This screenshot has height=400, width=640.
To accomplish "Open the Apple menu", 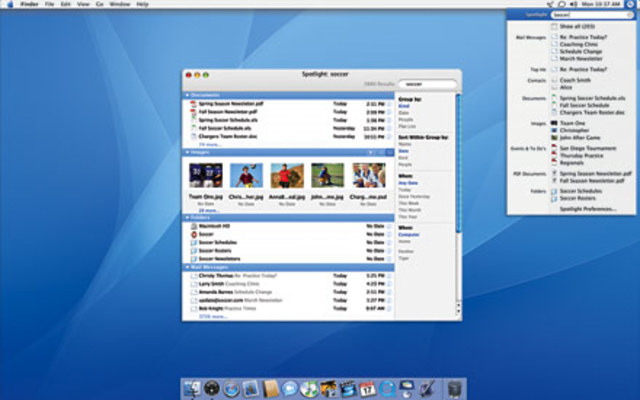I will 10,4.
